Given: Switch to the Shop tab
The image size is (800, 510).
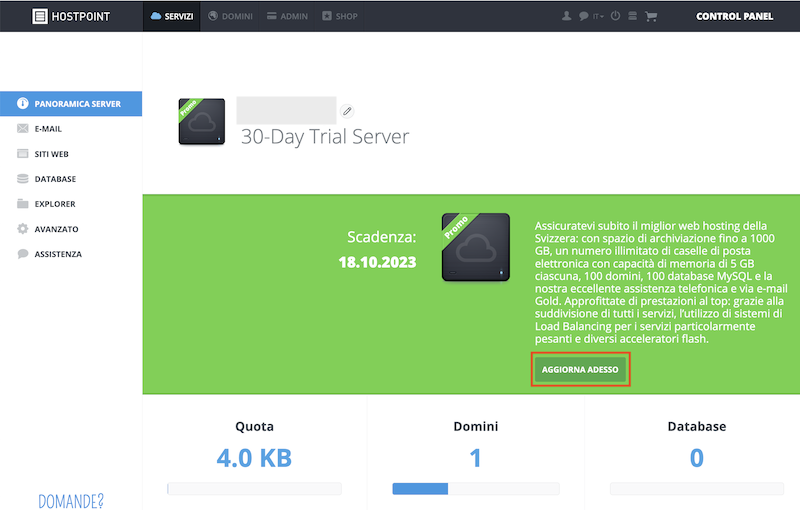Looking at the screenshot, I should pyautogui.click(x=340, y=16).
